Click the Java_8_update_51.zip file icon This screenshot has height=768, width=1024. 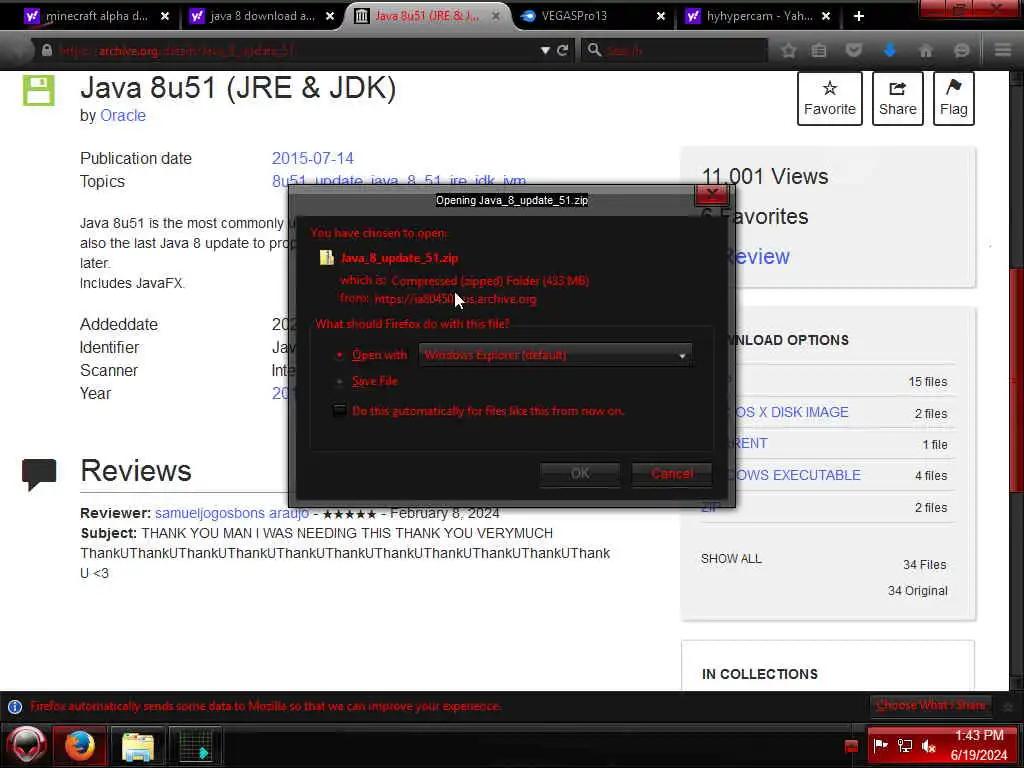327,257
